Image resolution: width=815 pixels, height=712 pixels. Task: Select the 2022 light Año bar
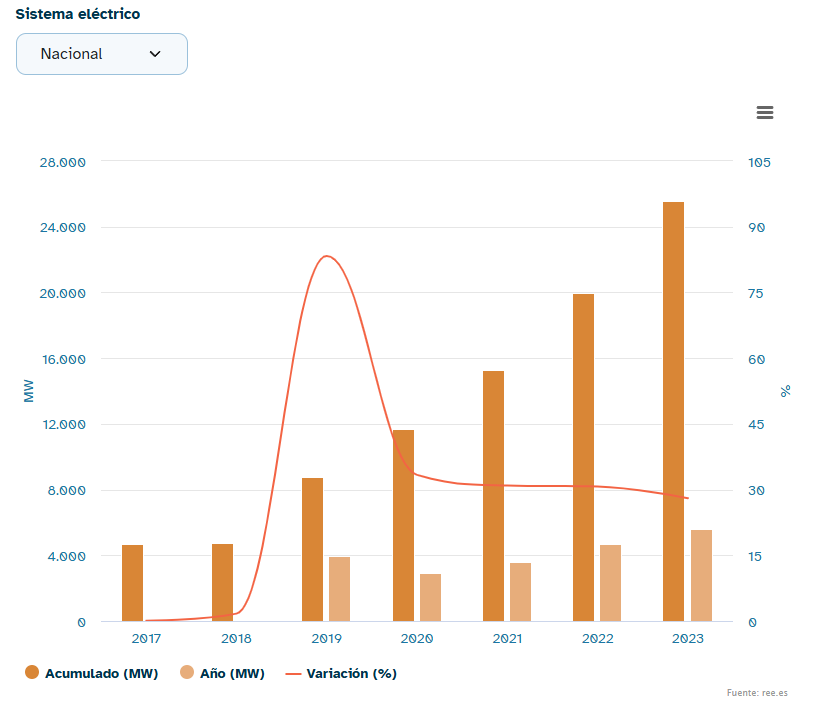(610, 583)
